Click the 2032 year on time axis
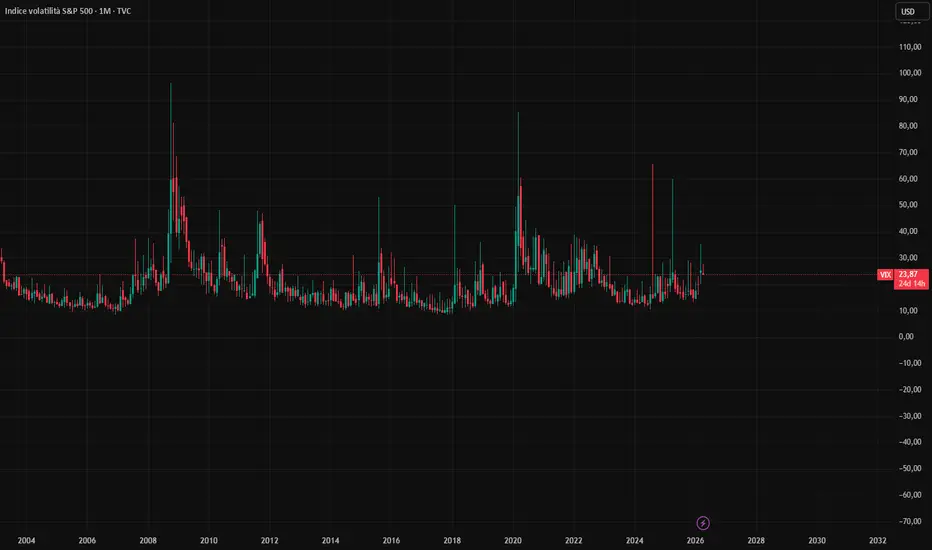Image resolution: width=932 pixels, height=550 pixels. click(x=877, y=540)
